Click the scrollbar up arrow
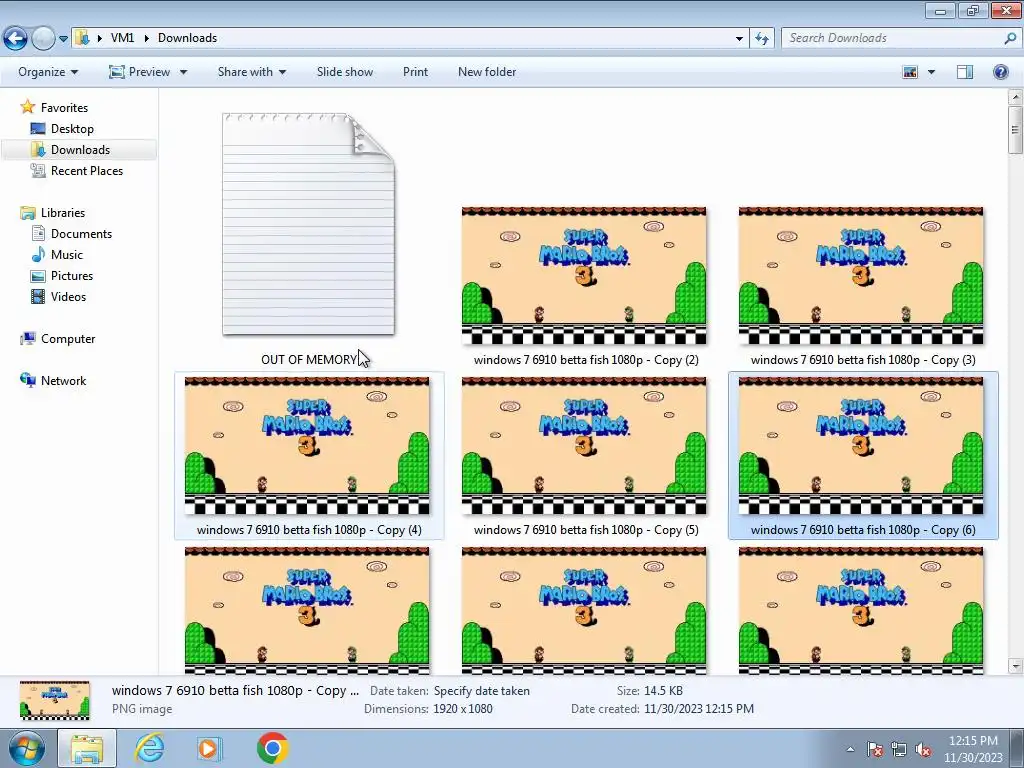Viewport: 1024px width, 768px height. click(1015, 97)
